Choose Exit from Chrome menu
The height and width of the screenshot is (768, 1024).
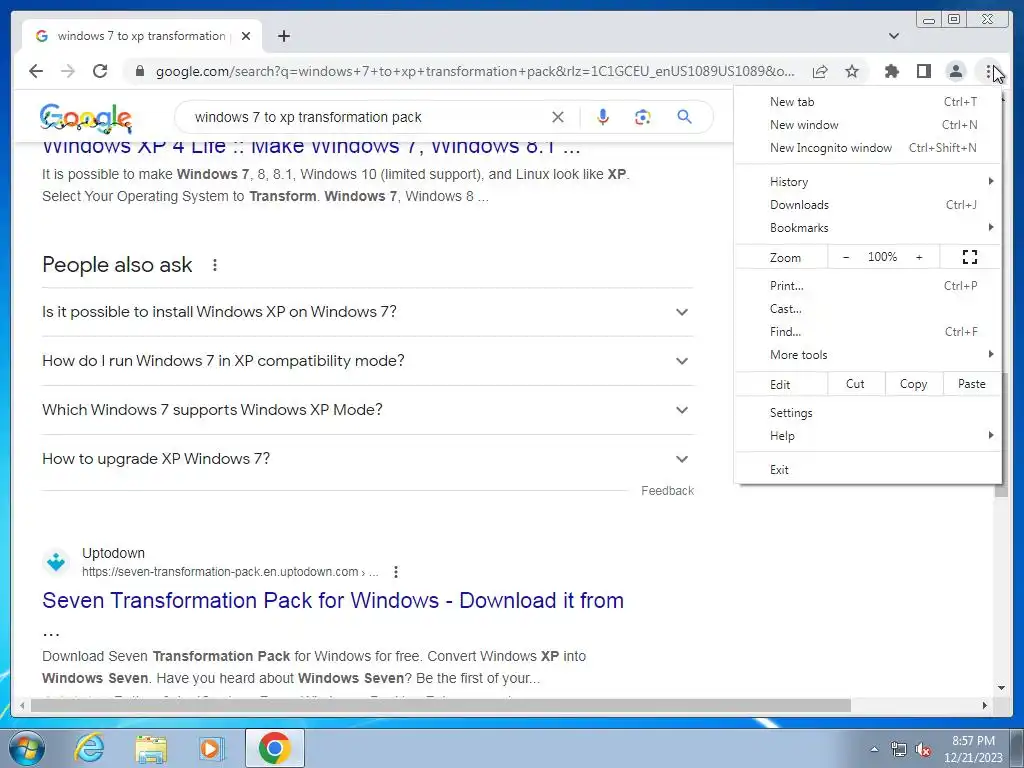coord(867,470)
